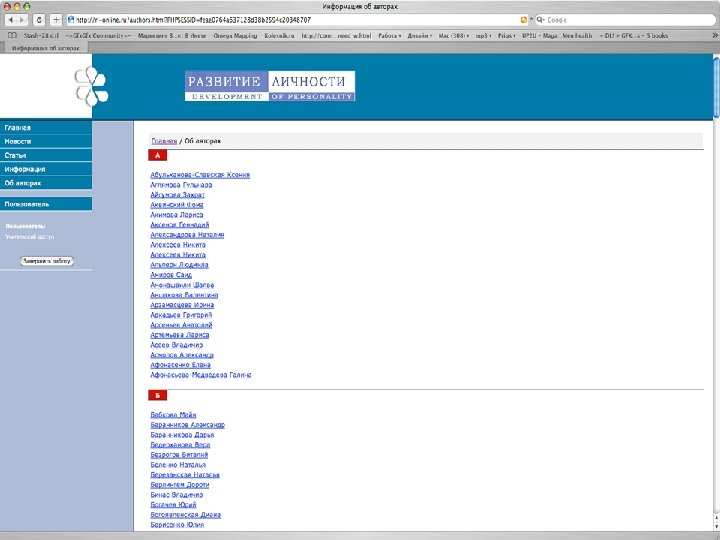Open author Амиров Саид

[171, 275]
